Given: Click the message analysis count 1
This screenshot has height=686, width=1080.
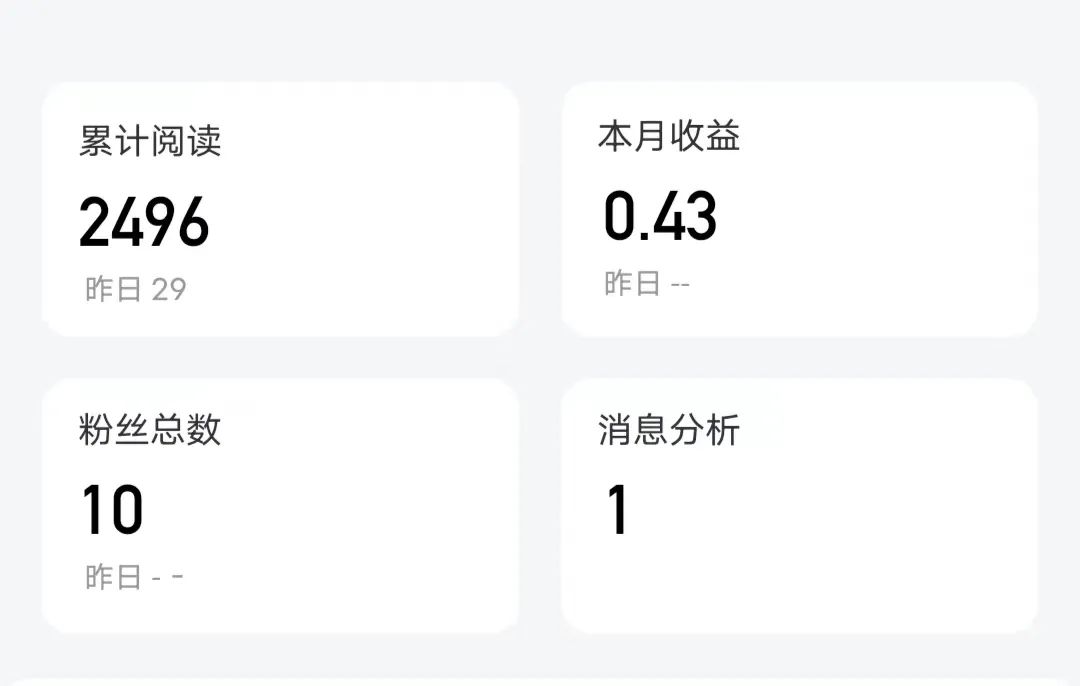Looking at the screenshot, I should 618,508.
